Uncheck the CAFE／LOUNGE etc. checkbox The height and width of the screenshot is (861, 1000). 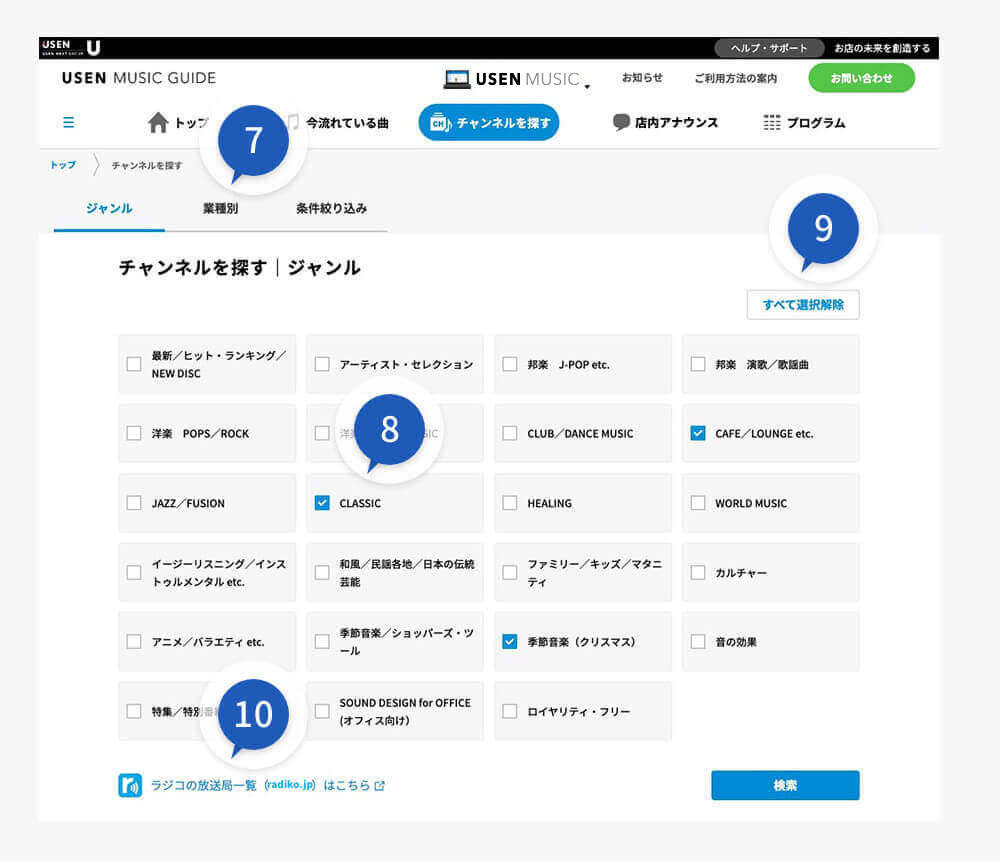click(x=698, y=433)
